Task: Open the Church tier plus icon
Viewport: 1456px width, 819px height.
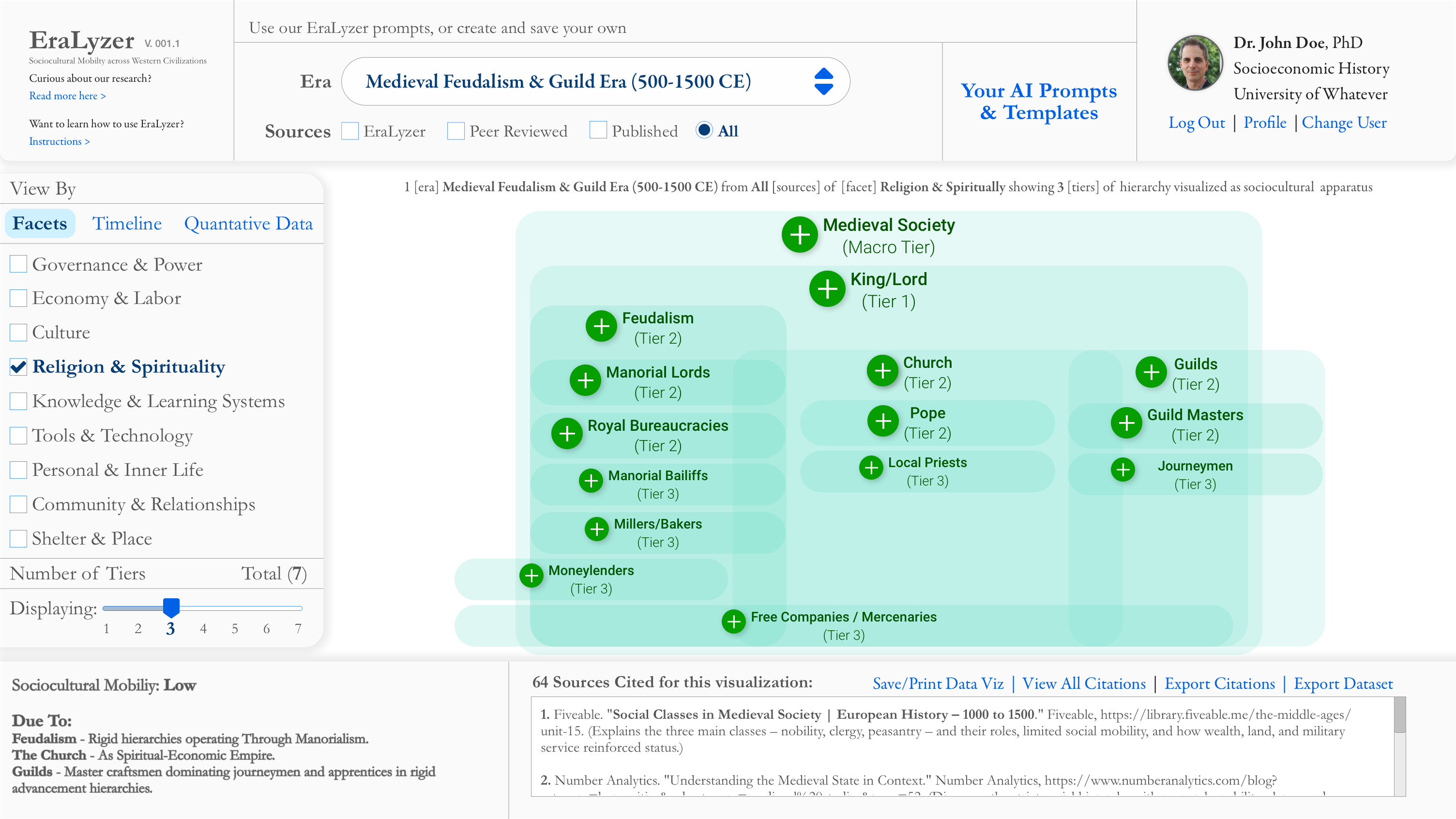Action: pos(882,371)
